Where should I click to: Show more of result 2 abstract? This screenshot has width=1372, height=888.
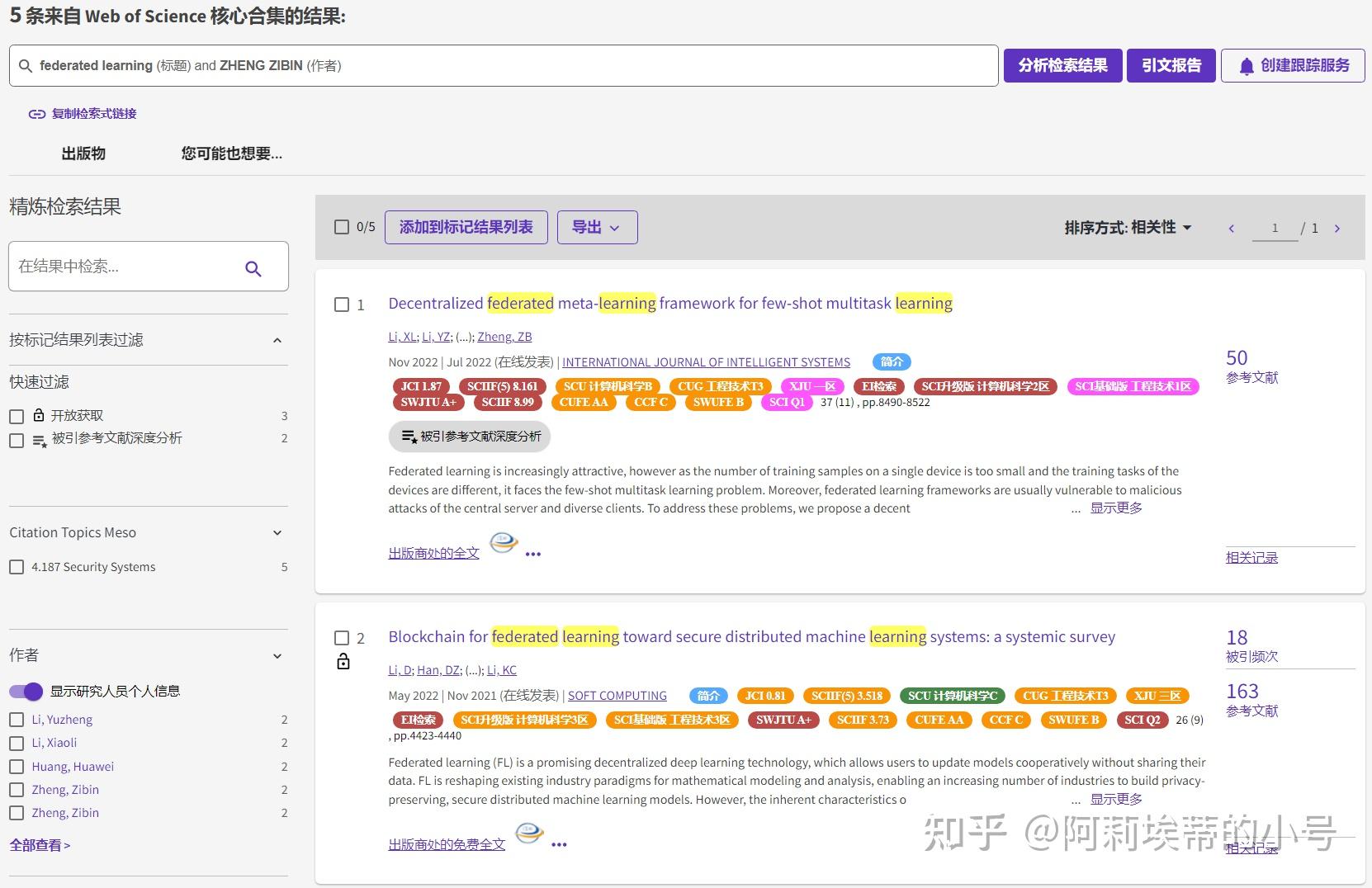(1116, 800)
